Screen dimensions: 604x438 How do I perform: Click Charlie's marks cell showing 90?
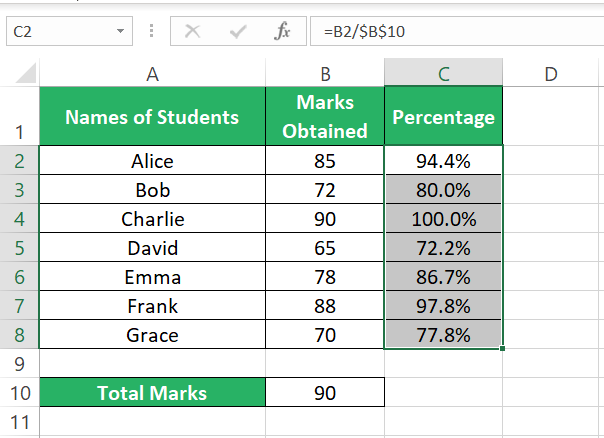coord(325,218)
